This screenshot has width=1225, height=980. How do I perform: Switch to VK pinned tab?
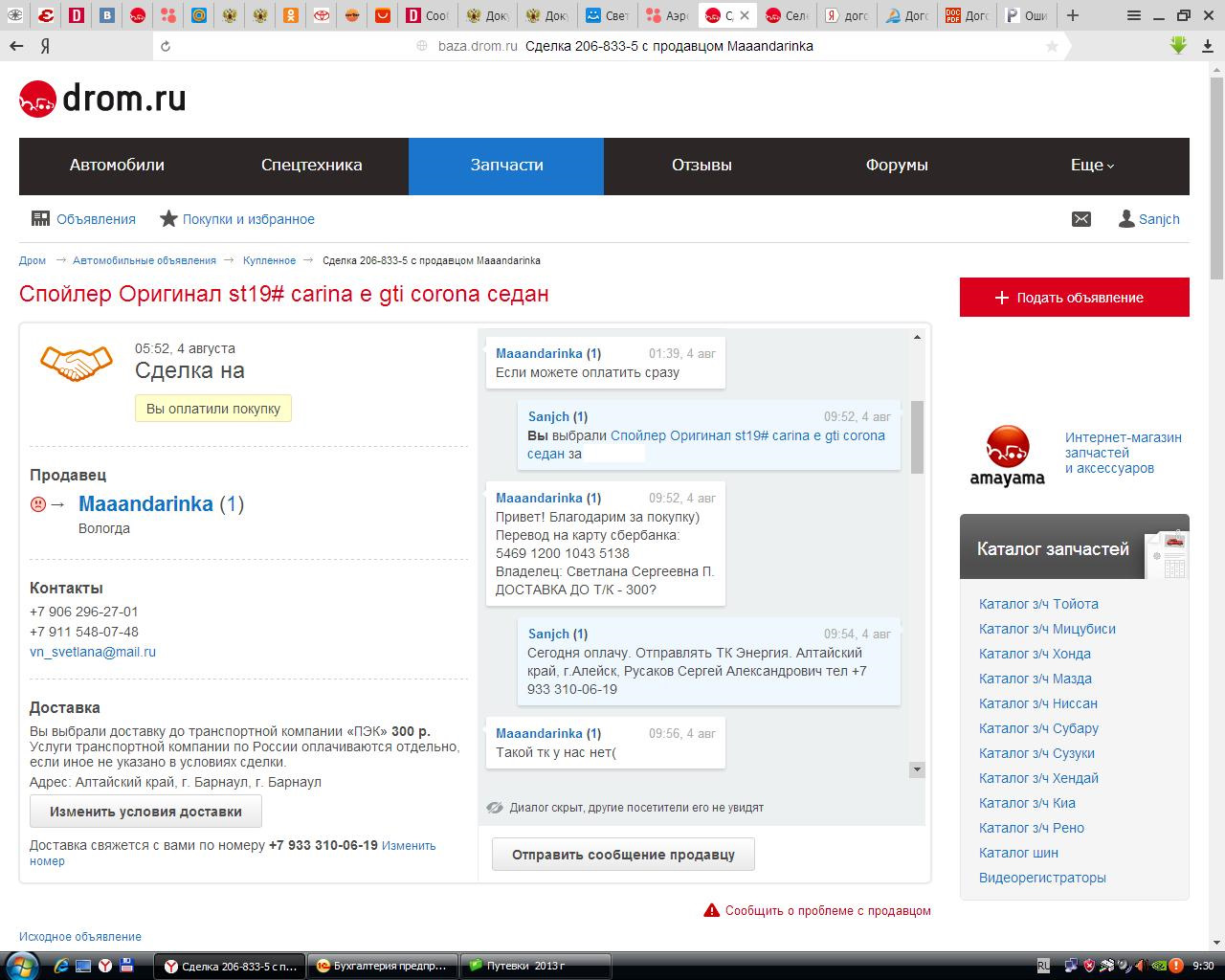click(x=108, y=15)
